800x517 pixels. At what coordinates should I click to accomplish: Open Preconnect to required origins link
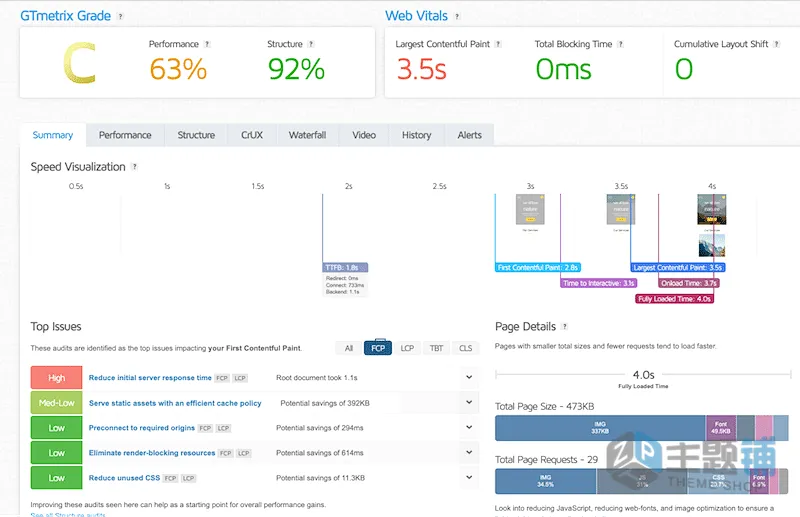pyautogui.click(x=142, y=428)
